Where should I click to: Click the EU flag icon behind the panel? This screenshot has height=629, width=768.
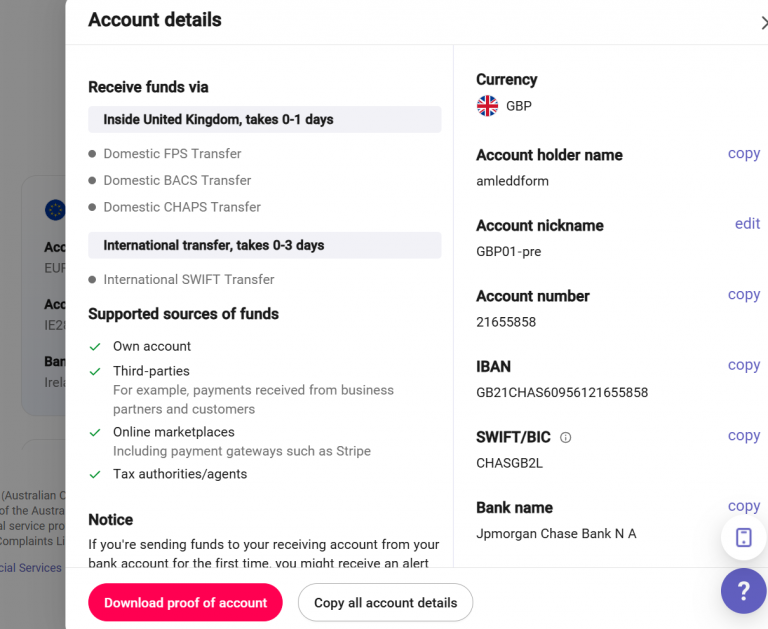[55, 210]
